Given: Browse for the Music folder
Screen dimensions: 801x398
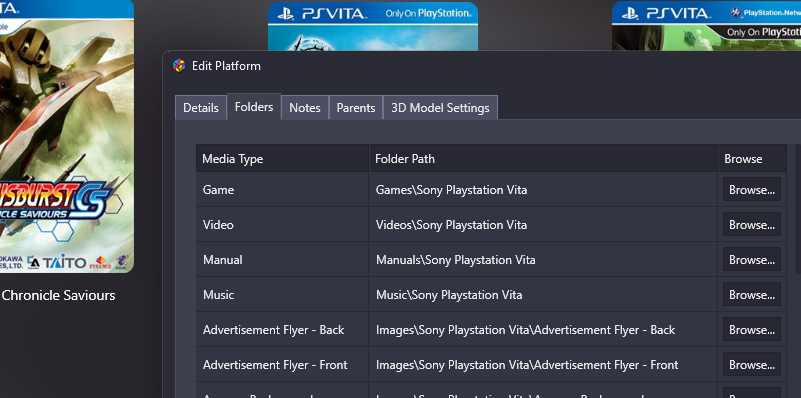Looking at the screenshot, I should [x=752, y=295].
